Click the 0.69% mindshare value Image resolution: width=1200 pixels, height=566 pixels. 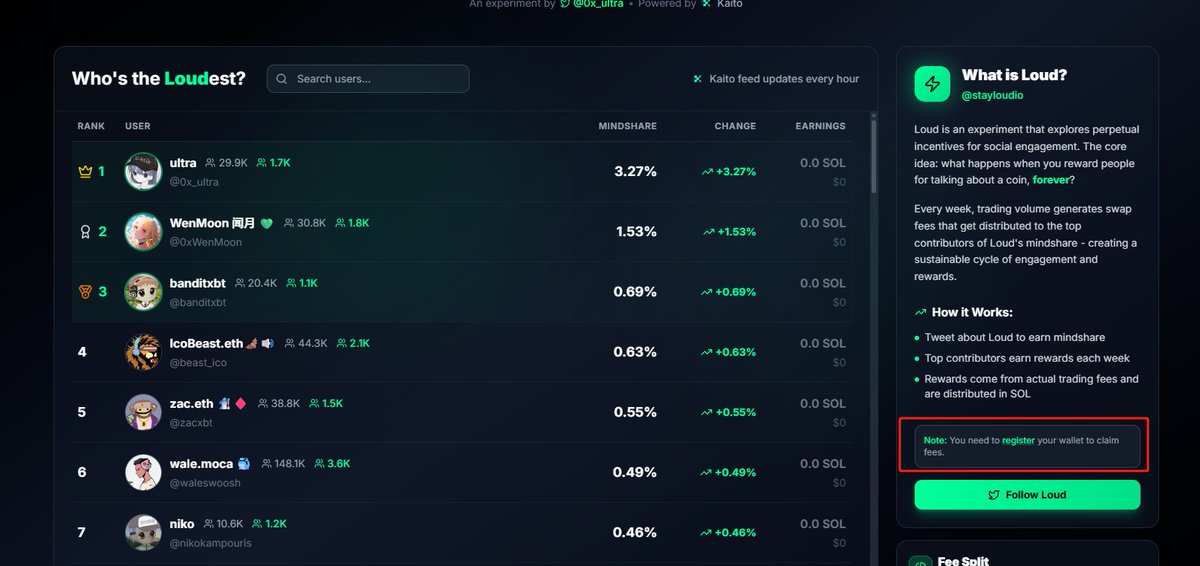(x=635, y=292)
